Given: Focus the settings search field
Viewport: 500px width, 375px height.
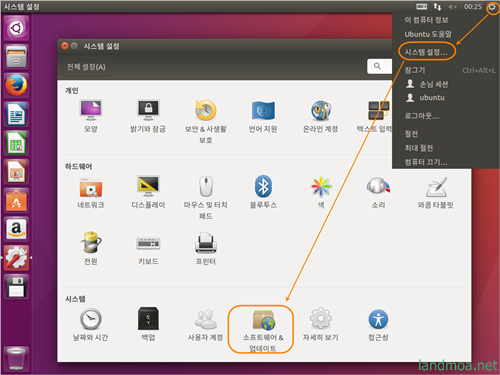Looking at the screenshot, I should coord(379,66).
